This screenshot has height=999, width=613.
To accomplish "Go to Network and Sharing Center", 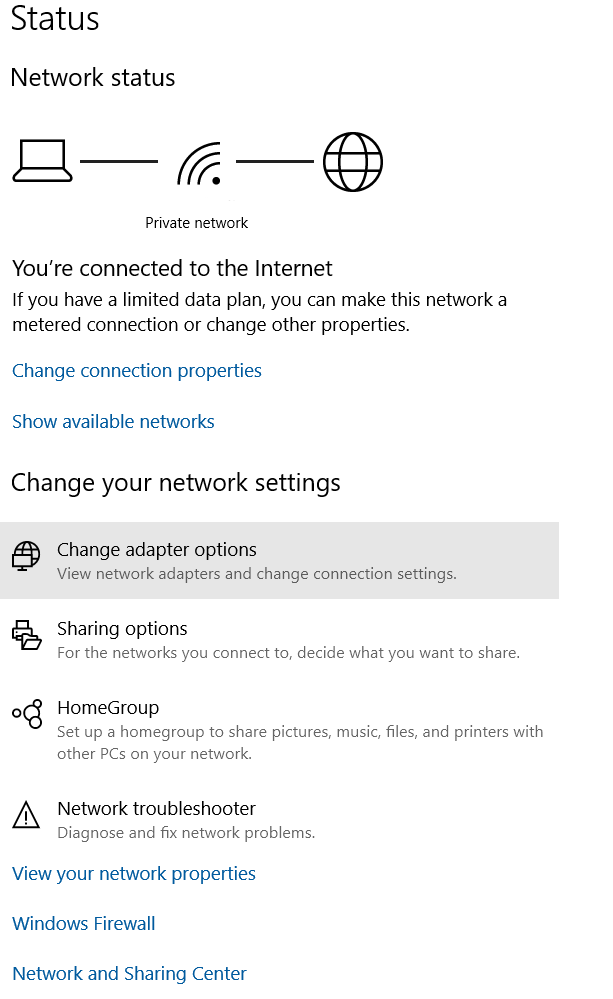I will point(129,974).
